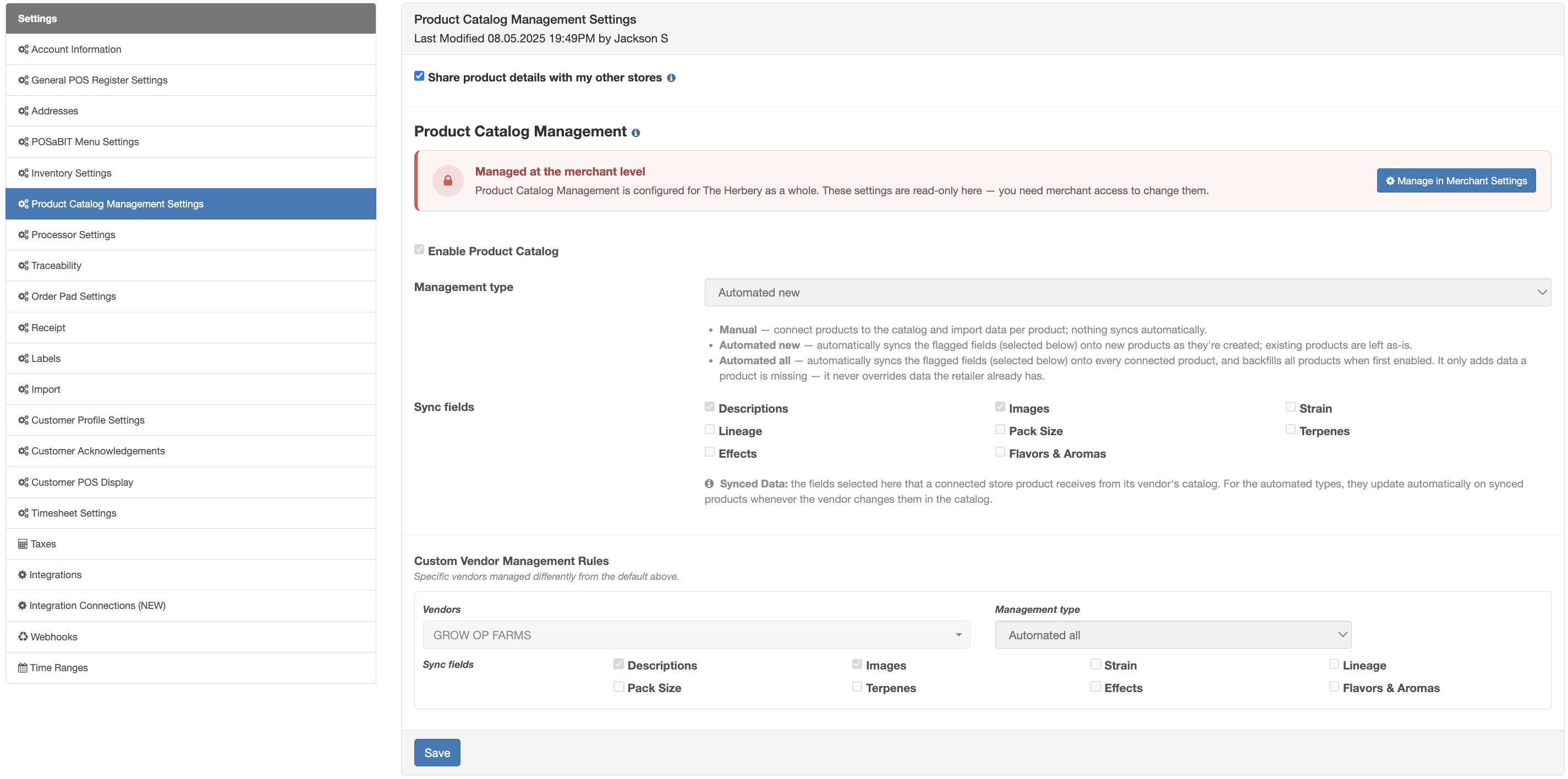Open Customer Profile Settings

(x=190, y=420)
